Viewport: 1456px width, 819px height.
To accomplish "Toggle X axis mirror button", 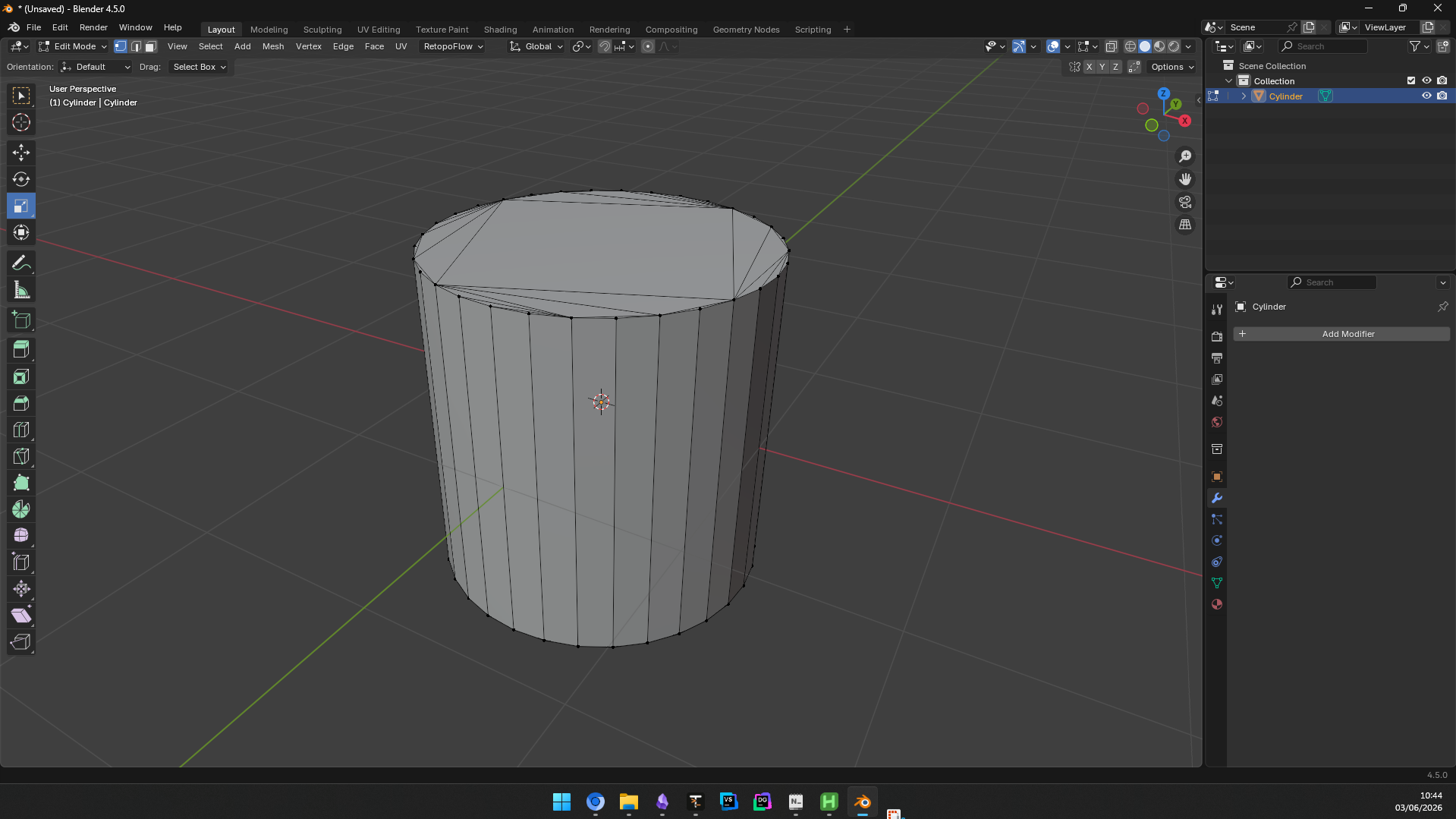I will 1090,67.
